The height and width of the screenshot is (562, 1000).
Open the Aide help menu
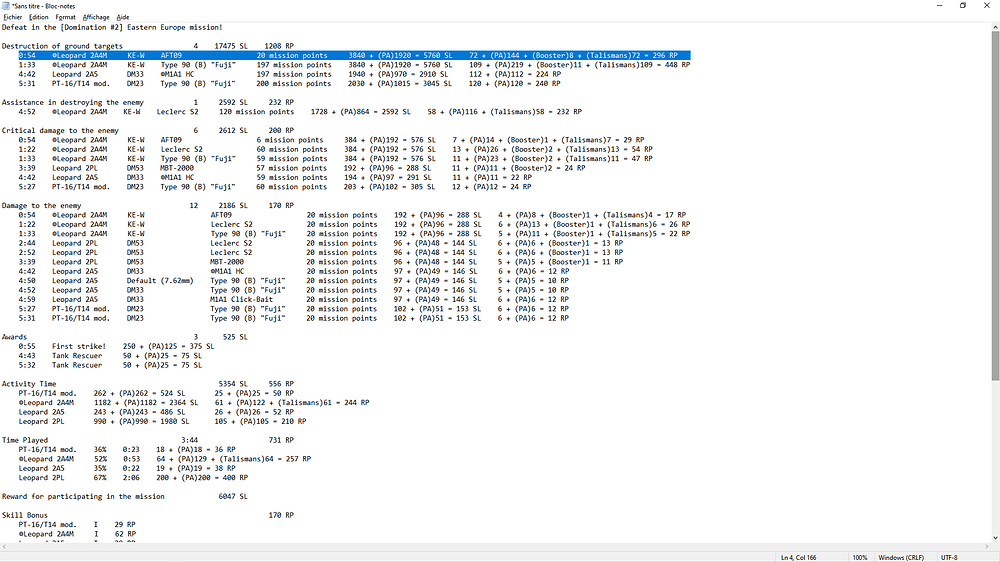pos(122,17)
